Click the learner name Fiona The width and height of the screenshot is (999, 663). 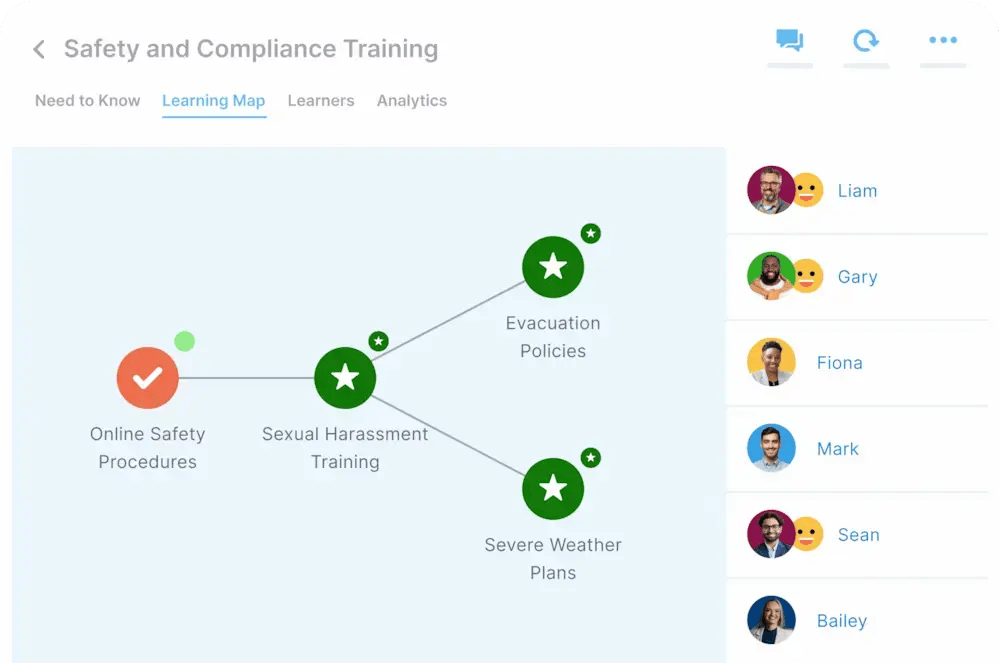click(839, 362)
